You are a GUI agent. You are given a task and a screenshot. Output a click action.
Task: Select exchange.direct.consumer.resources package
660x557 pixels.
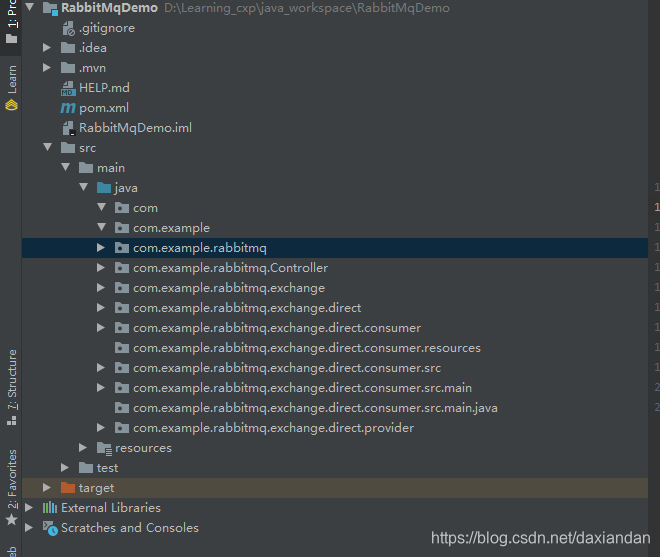pos(307,347)
